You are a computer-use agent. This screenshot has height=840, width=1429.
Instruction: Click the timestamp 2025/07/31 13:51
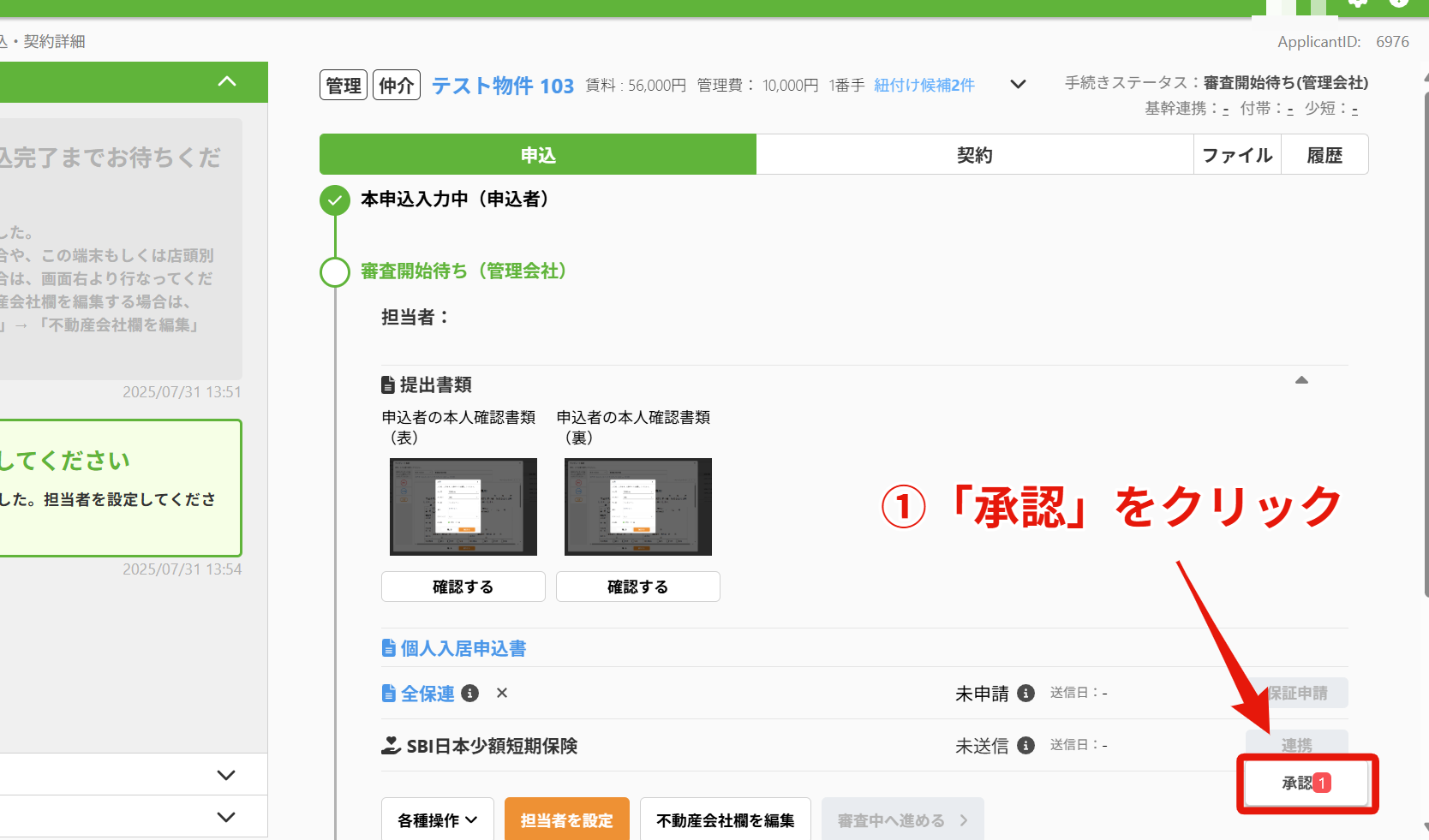(x=182, y=392)
